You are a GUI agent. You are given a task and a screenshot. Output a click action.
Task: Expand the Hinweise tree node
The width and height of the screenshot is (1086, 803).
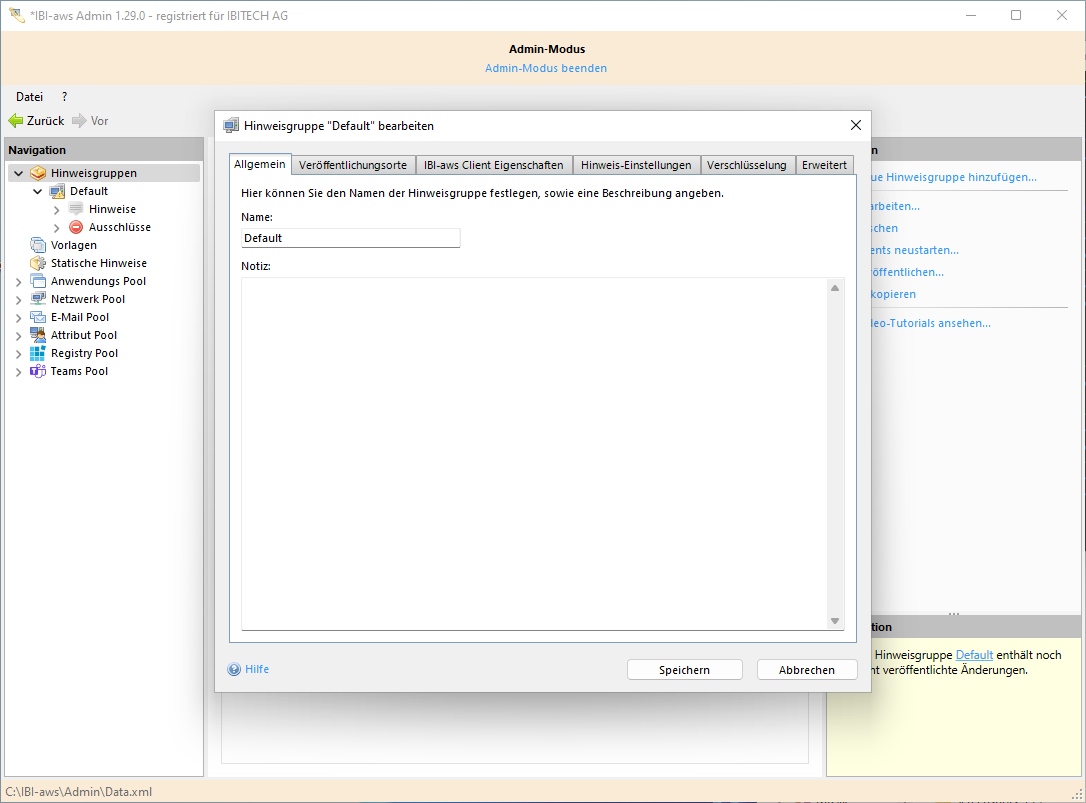click(x=57, y=209)
